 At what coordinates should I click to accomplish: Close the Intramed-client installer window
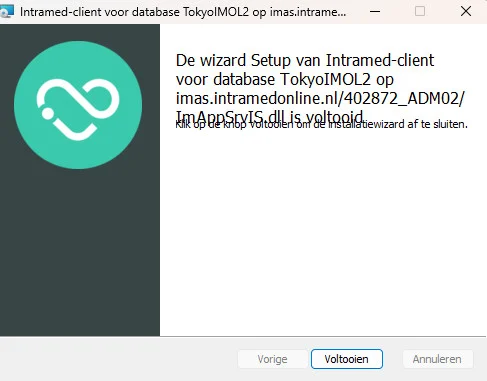(466, 11)
